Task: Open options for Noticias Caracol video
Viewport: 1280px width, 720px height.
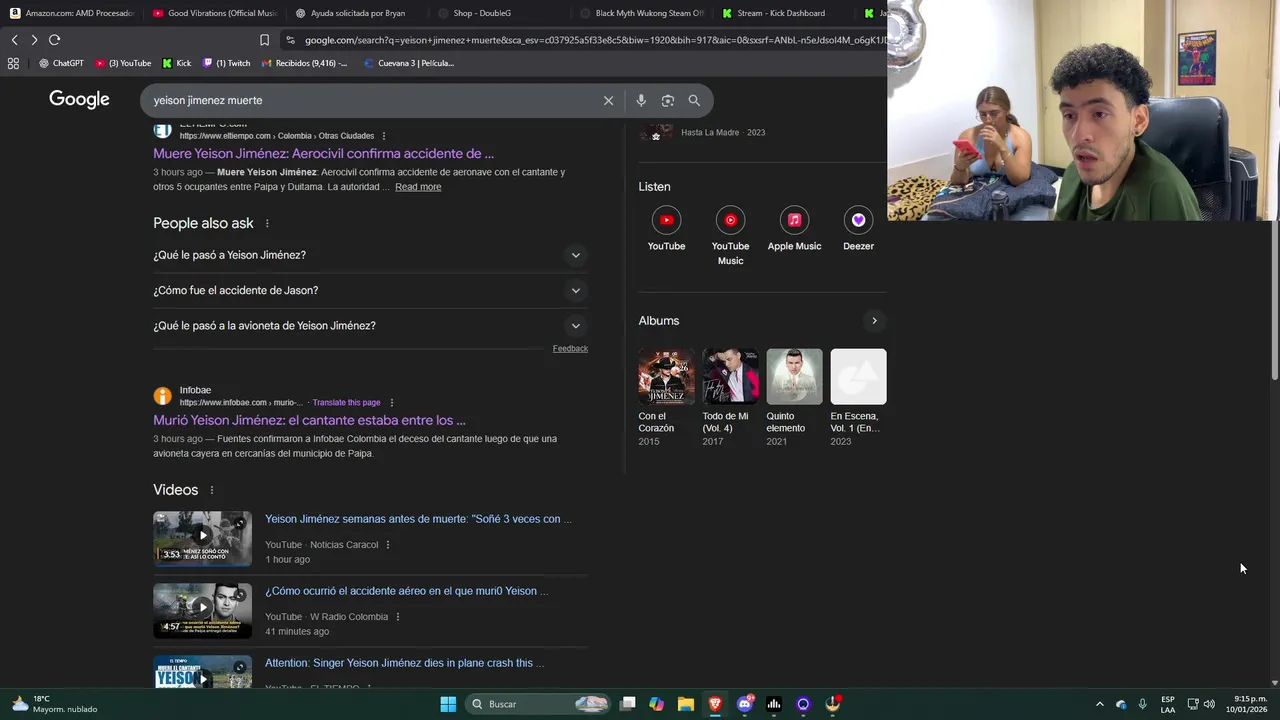Action: [388, 545]
